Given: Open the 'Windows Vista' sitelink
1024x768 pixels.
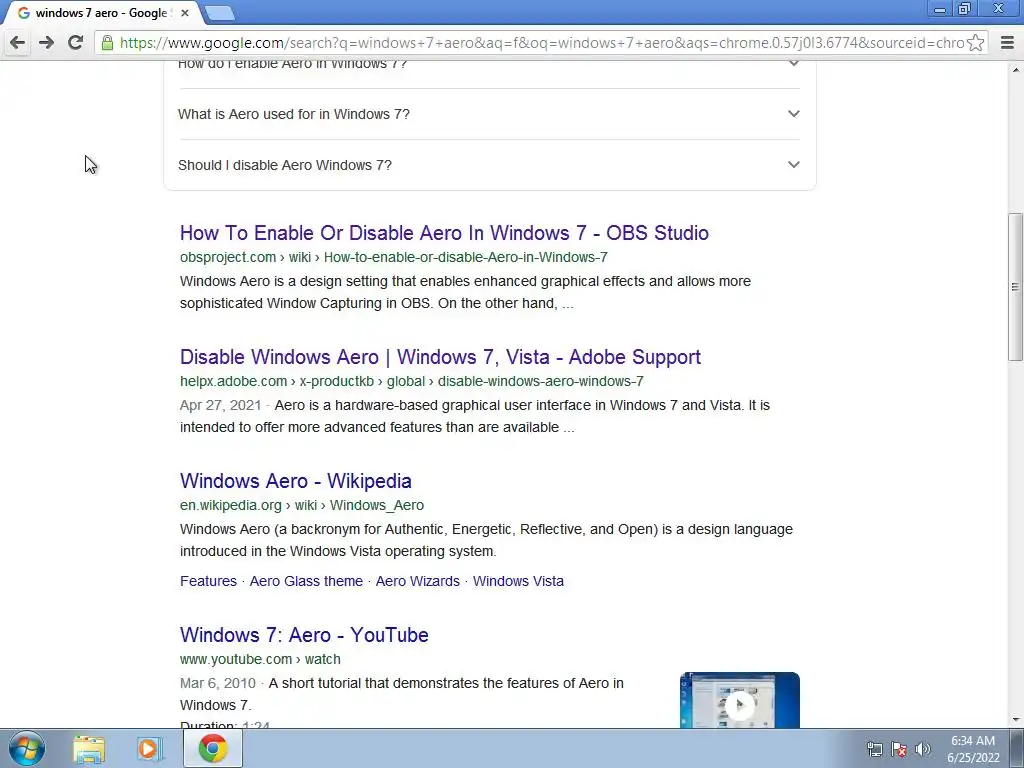Looking at the screenshot, I should 518,581.
